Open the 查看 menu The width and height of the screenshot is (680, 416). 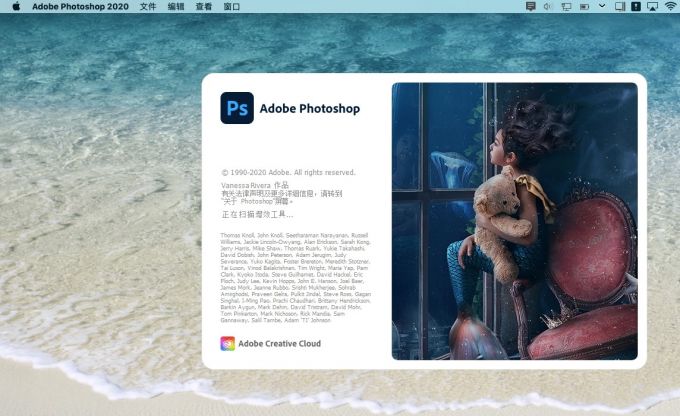pos(203,7)
